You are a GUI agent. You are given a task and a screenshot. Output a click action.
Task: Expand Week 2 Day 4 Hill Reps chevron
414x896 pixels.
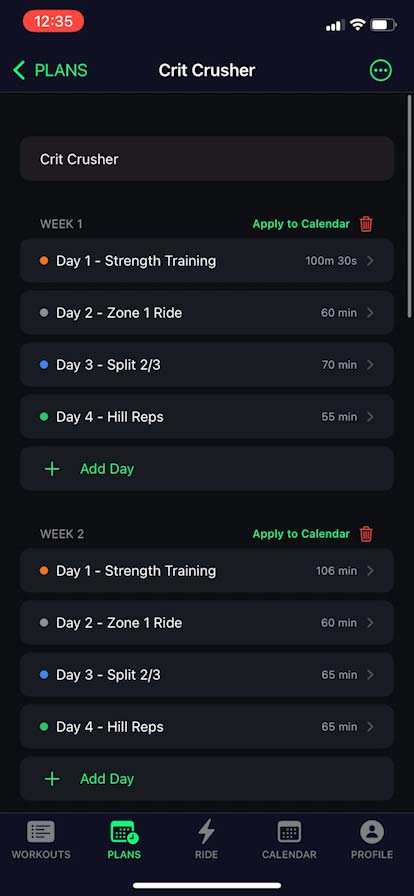[x=370, y=727]
